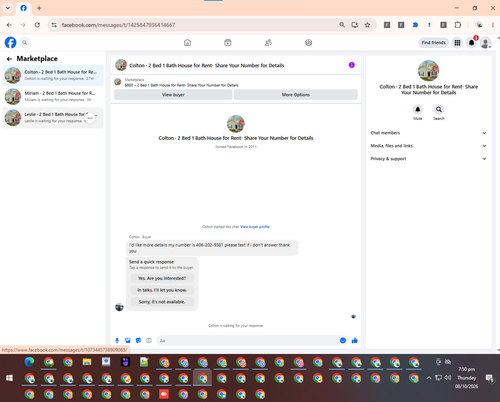Open more options for the Leslie chat
Image resolution: width=500 pixels, height=402 pixels.
click(x=90, y=118)
